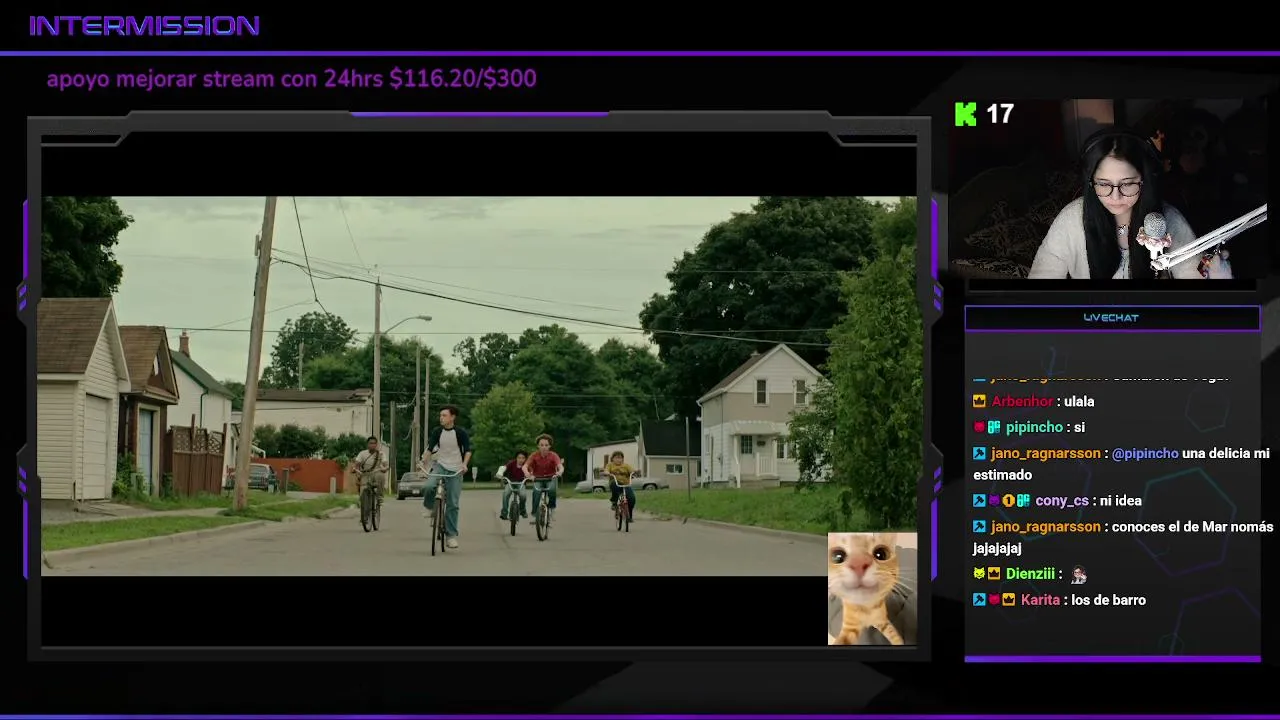Click the teal badge directly before cony_cs
The image size is (1280, 720).
(1023, 501)
